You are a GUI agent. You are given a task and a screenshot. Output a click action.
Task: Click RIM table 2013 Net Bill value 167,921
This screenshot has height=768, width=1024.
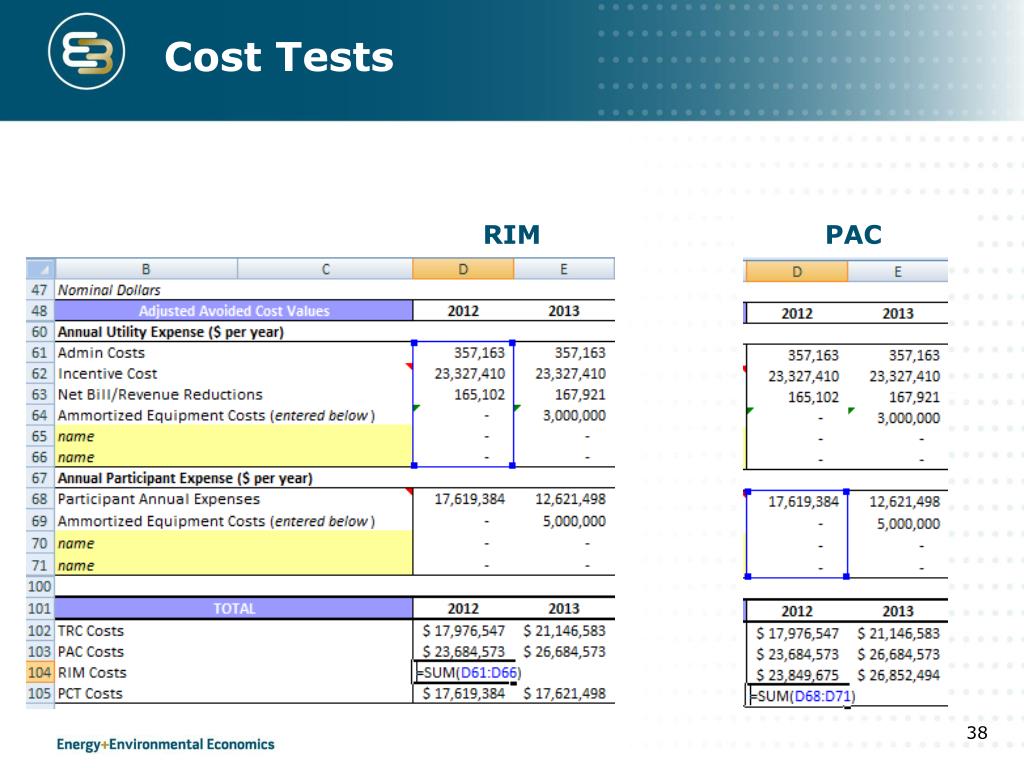[x=581, y=394]
